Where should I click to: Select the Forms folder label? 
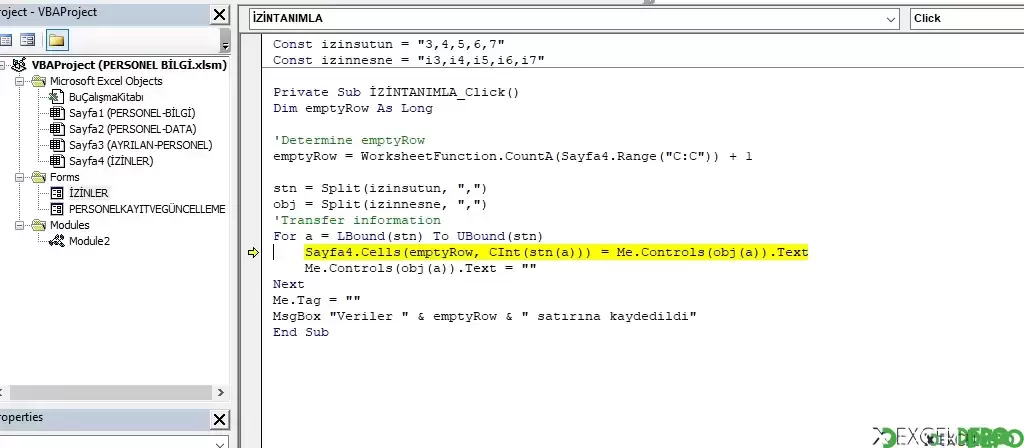(64, 177)
